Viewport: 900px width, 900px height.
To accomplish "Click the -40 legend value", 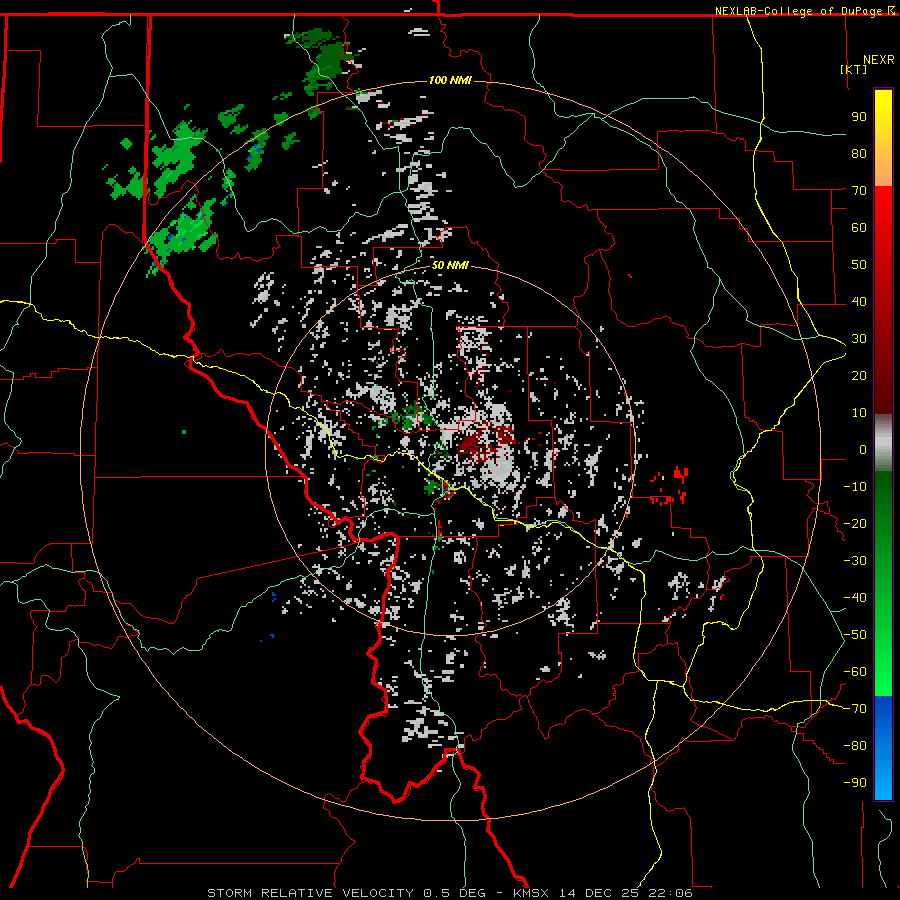I will pyautogui.click(x=855, y=598).
